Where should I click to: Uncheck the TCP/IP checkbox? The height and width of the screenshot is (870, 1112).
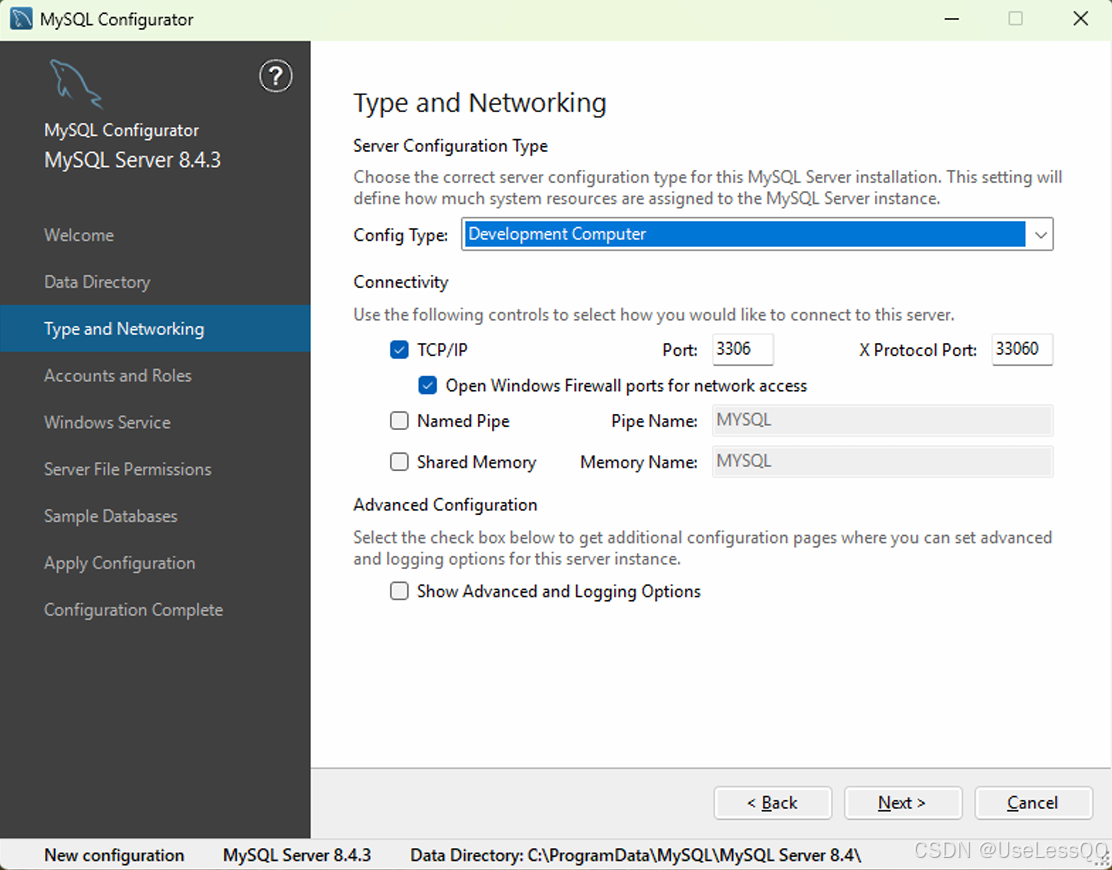pos(399,350)
